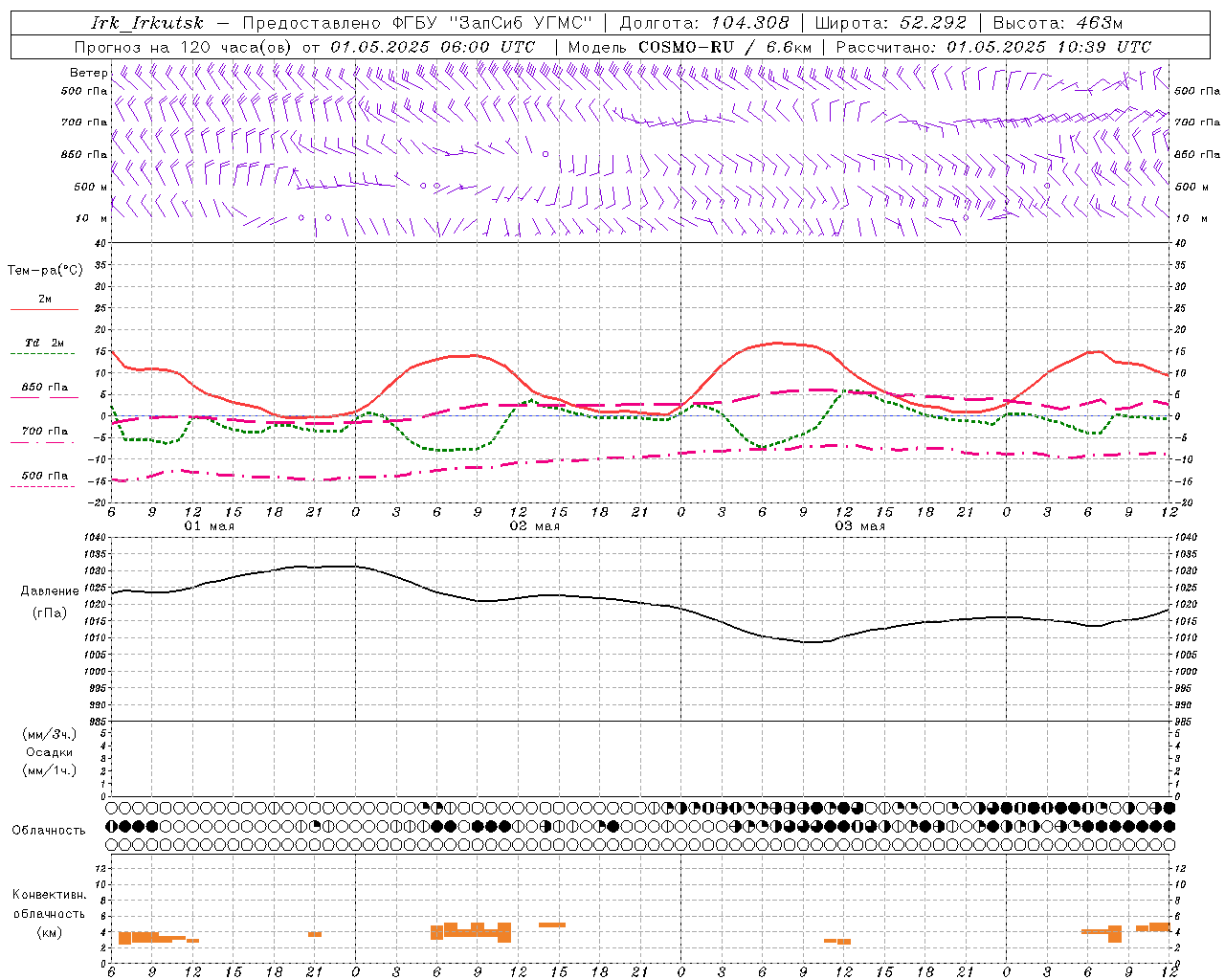Click the 40 value on left temperature axis
This screenshot has width=1225, height=980.
click(102, 243)
